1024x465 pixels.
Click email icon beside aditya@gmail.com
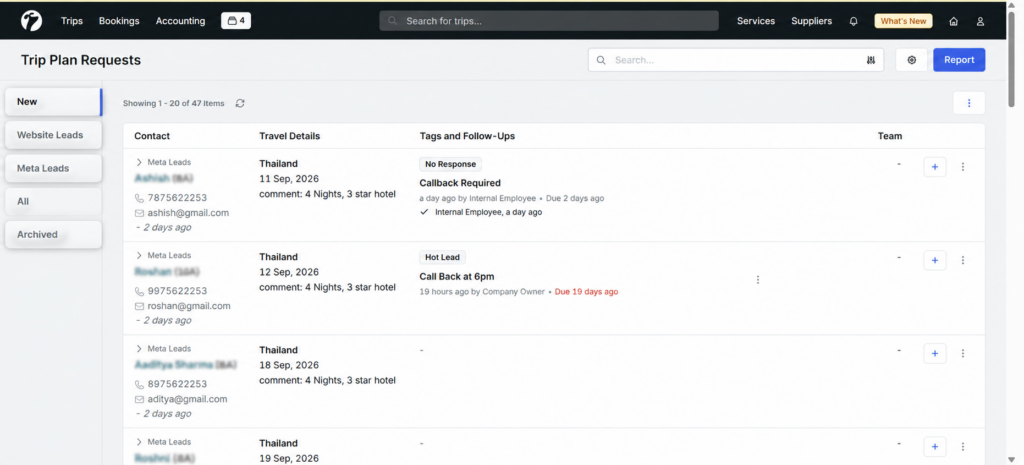pyautogui.click(x=139, y=400)
